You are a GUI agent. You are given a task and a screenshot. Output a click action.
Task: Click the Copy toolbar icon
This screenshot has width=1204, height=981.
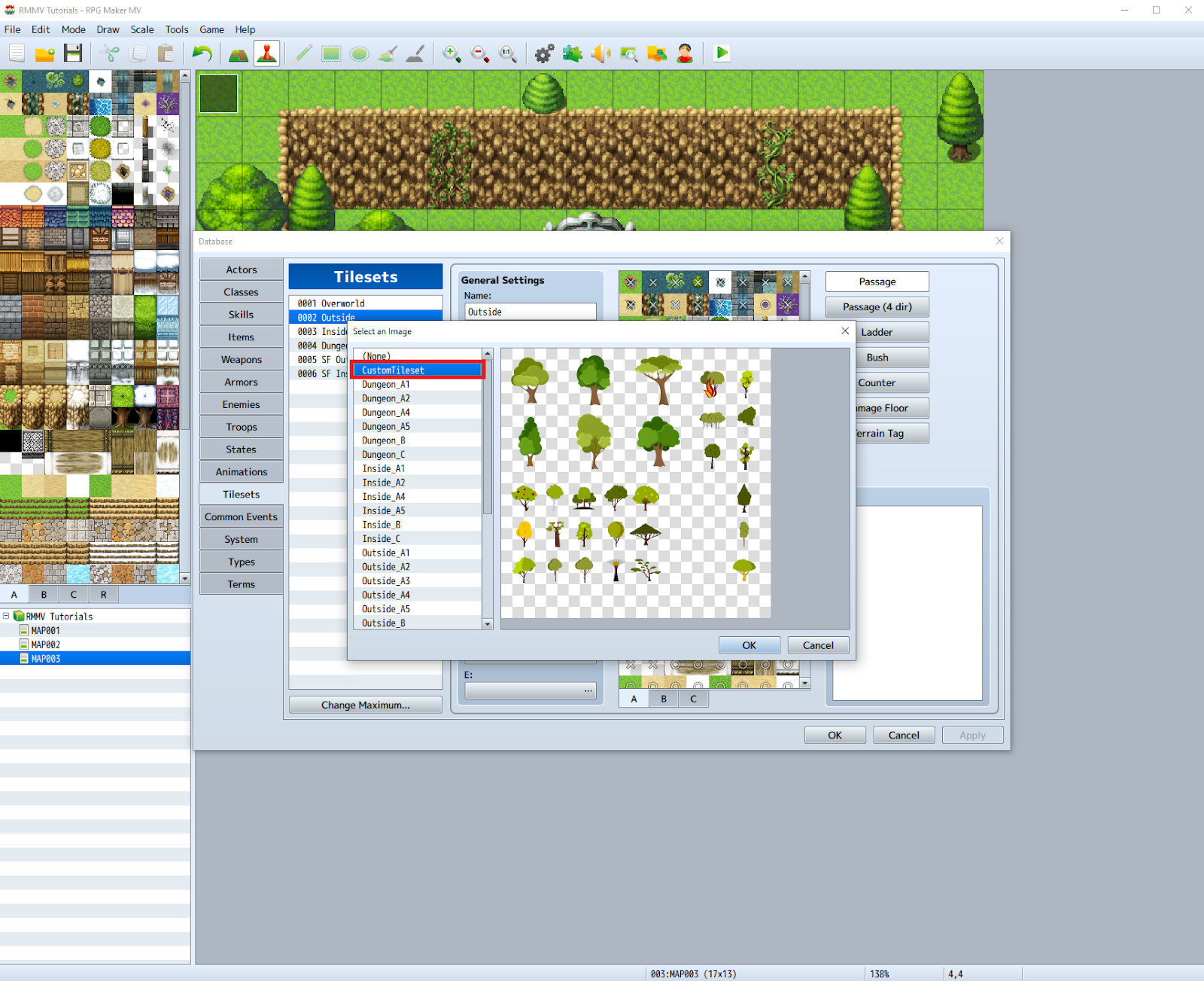[138, 53]
